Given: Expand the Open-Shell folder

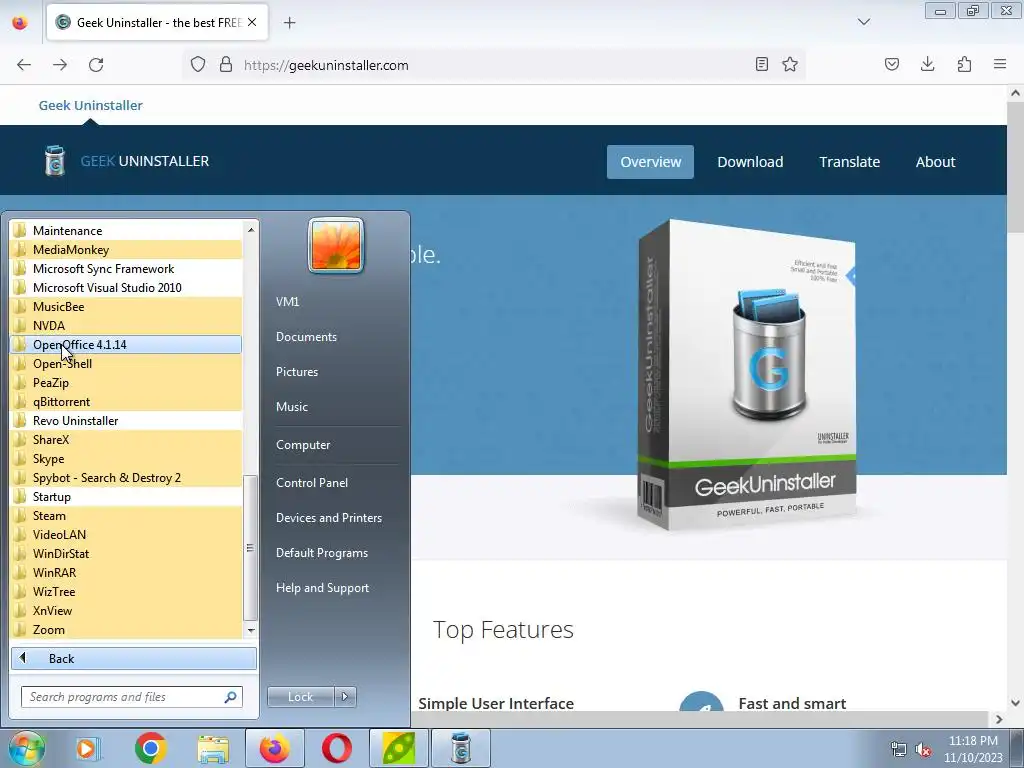Looking at the screenshot, I should coord(126,363).
